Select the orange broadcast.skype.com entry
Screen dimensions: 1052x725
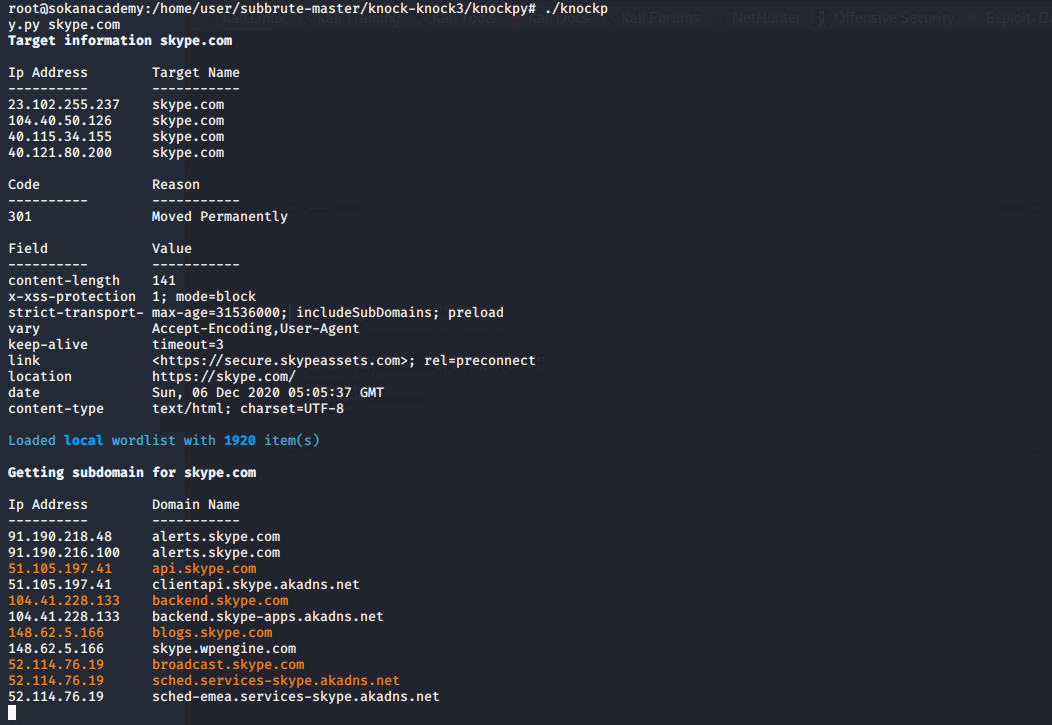[x=228, y=665]
